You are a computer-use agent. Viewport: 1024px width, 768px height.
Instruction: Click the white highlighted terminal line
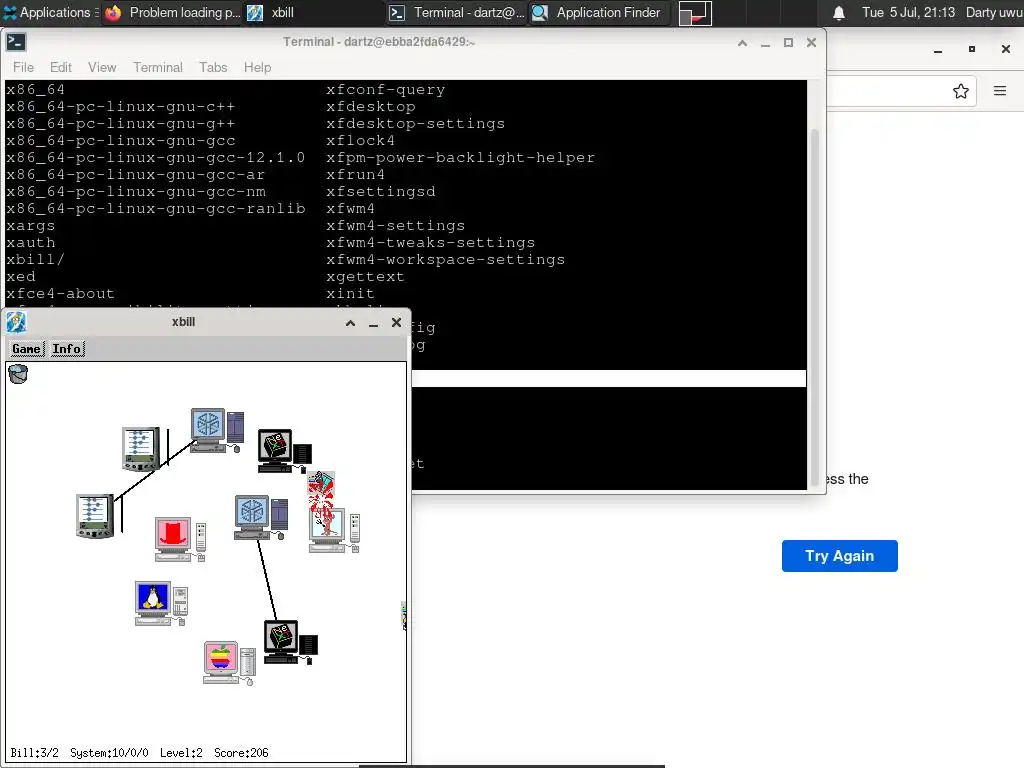[609, 378]
